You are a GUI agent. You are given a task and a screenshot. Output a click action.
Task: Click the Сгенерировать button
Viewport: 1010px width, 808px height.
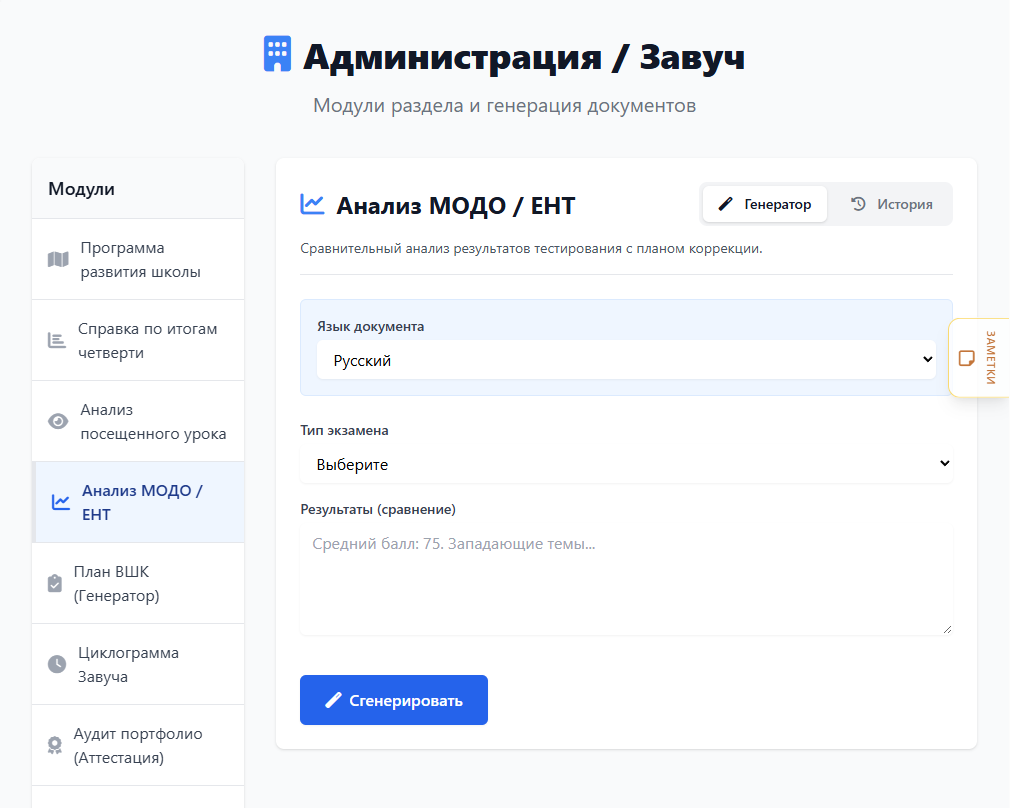tap(394, 700)
